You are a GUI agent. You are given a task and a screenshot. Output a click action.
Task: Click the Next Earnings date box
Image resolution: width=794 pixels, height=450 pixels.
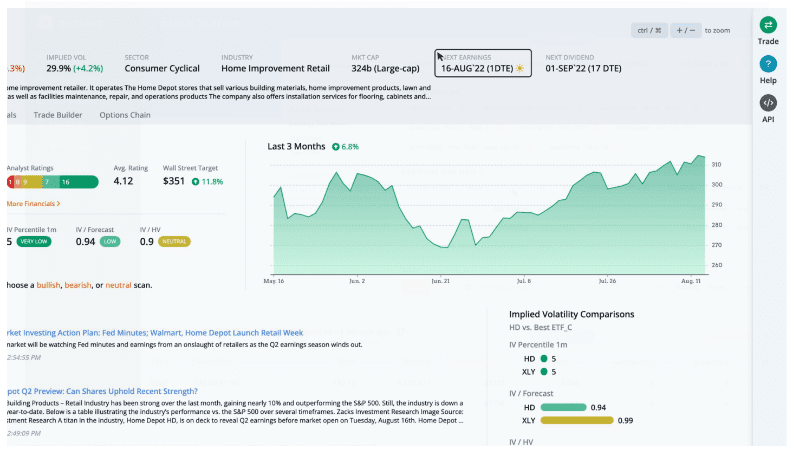(x=483, y=63)
